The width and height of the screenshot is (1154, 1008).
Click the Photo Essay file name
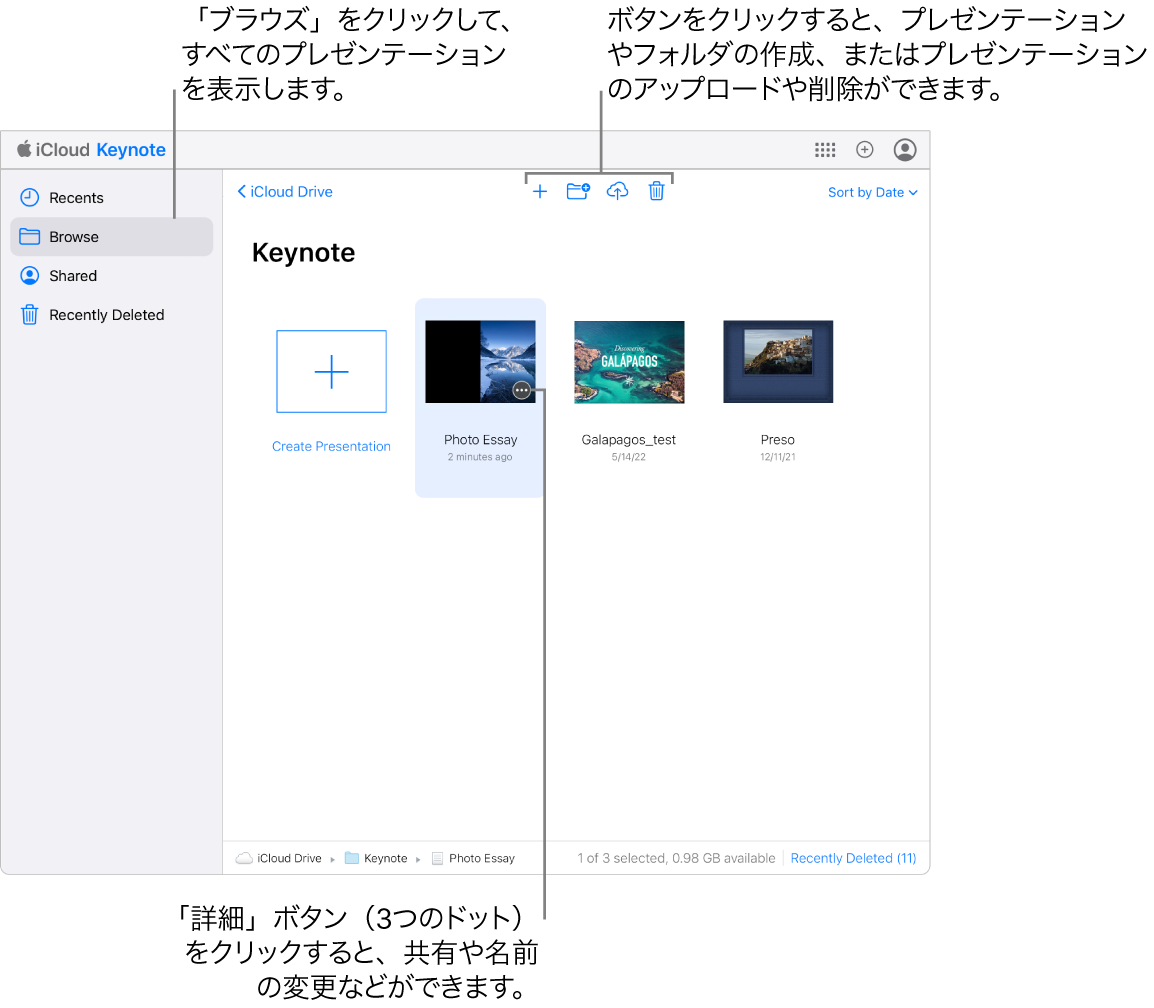pos(480,439)
